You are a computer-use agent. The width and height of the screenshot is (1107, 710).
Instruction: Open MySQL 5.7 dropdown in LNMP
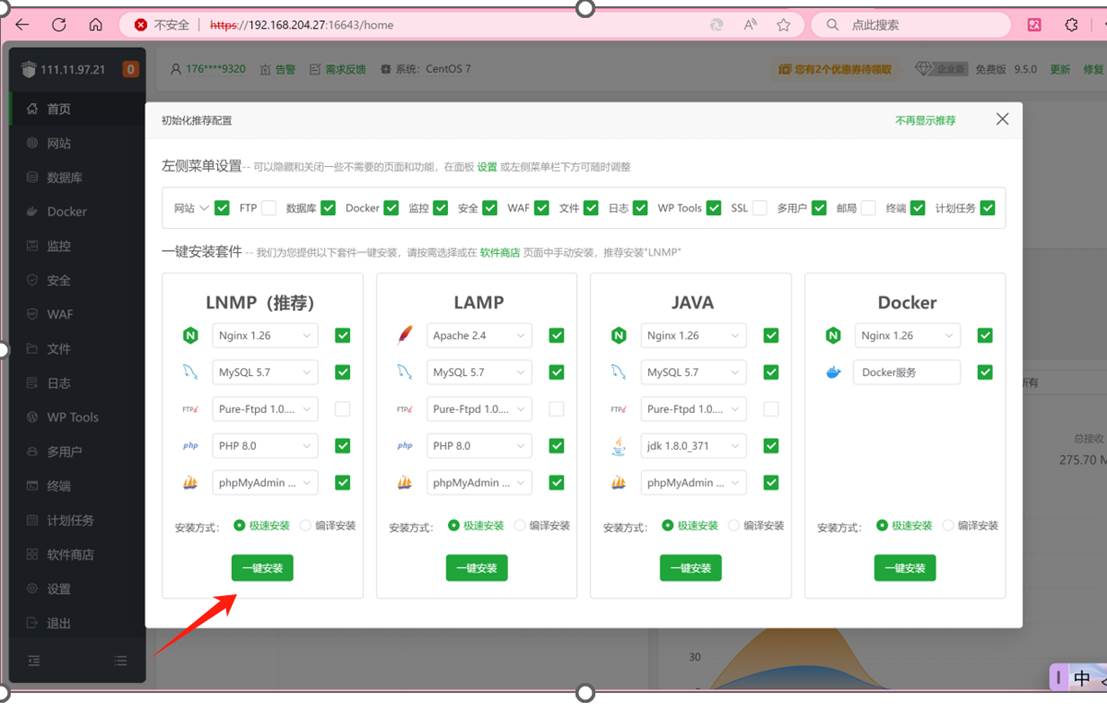coord(265,372)
